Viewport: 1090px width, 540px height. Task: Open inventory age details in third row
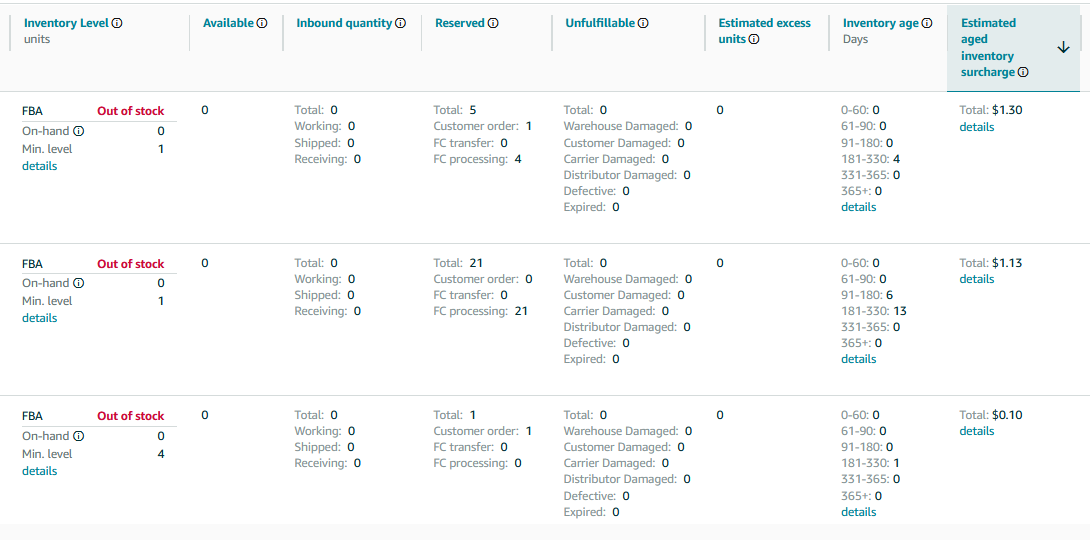pos(859,512)
